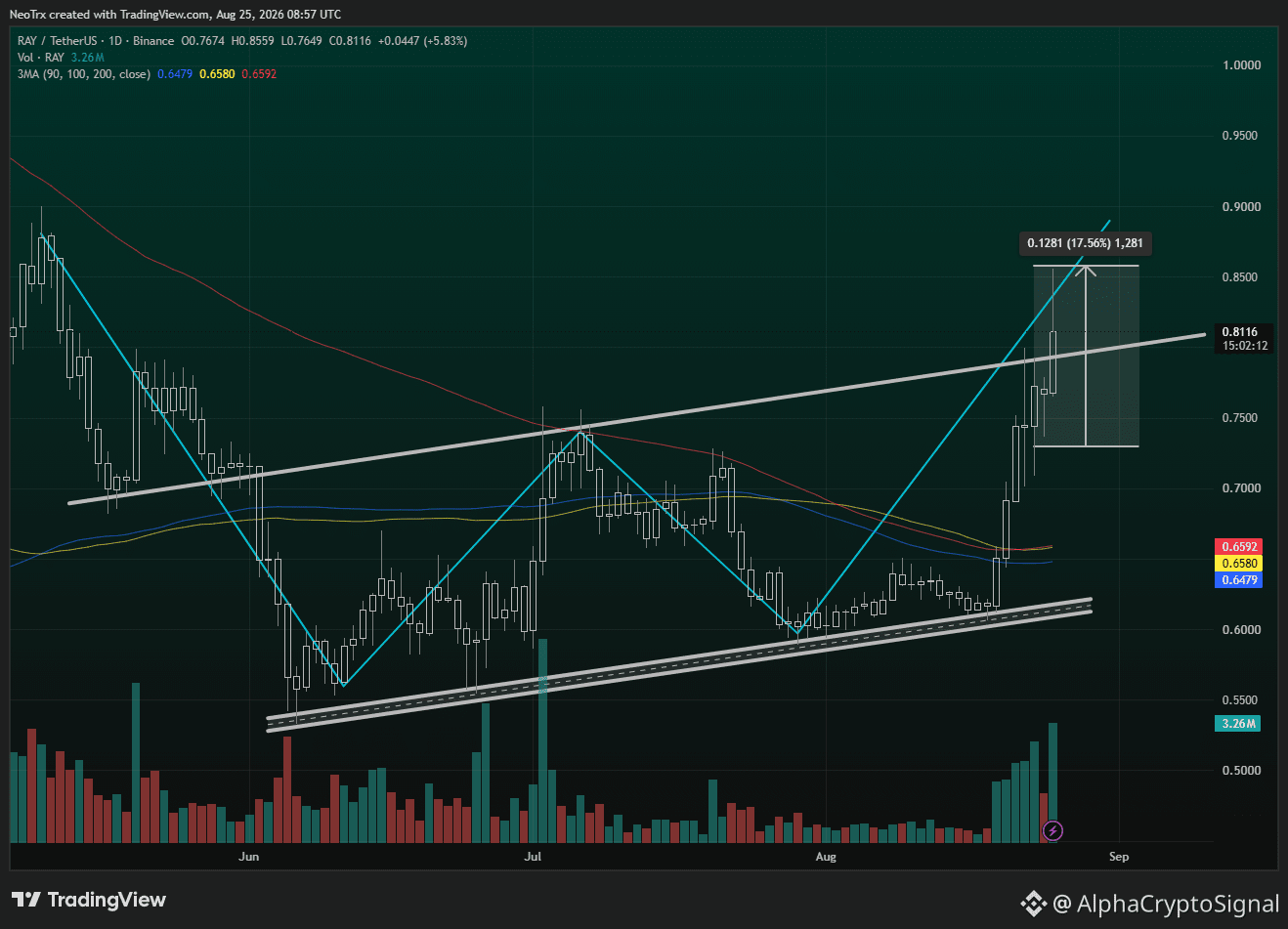Click the 0.7000 price axis label
Image resolution: width=1288 pixels, height=929 pixels.
1241,488
